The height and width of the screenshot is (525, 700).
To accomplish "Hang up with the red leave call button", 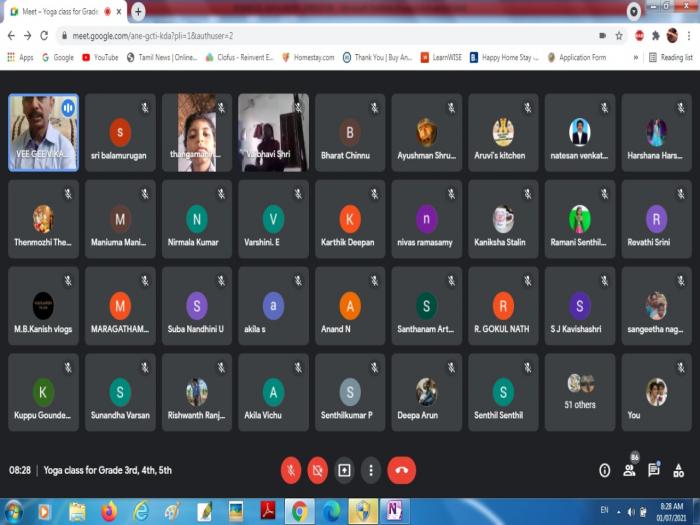I will (x=401, y=470).
